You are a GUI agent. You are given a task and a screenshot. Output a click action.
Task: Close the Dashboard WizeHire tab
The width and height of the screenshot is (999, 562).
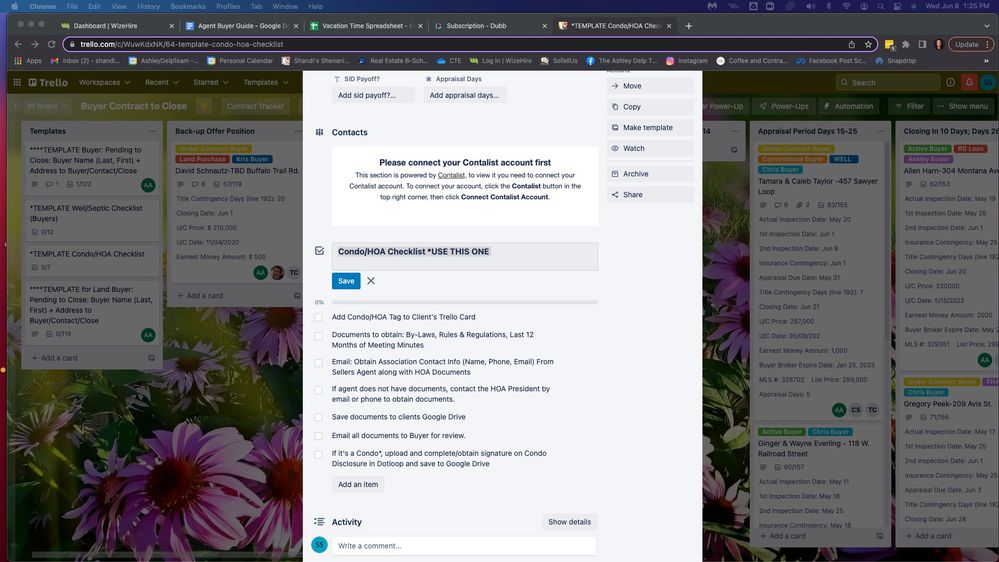click(x=171, y=26)
